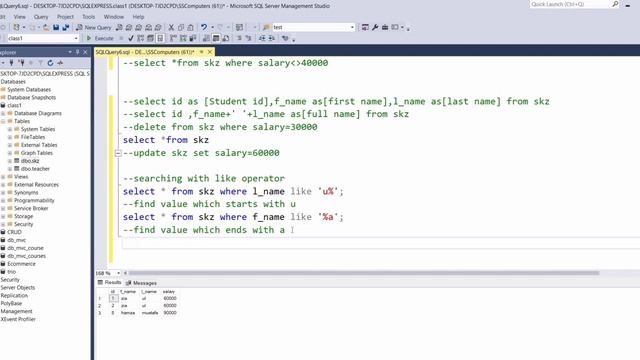
Task: Click the Save file icon
Action: 56,27
